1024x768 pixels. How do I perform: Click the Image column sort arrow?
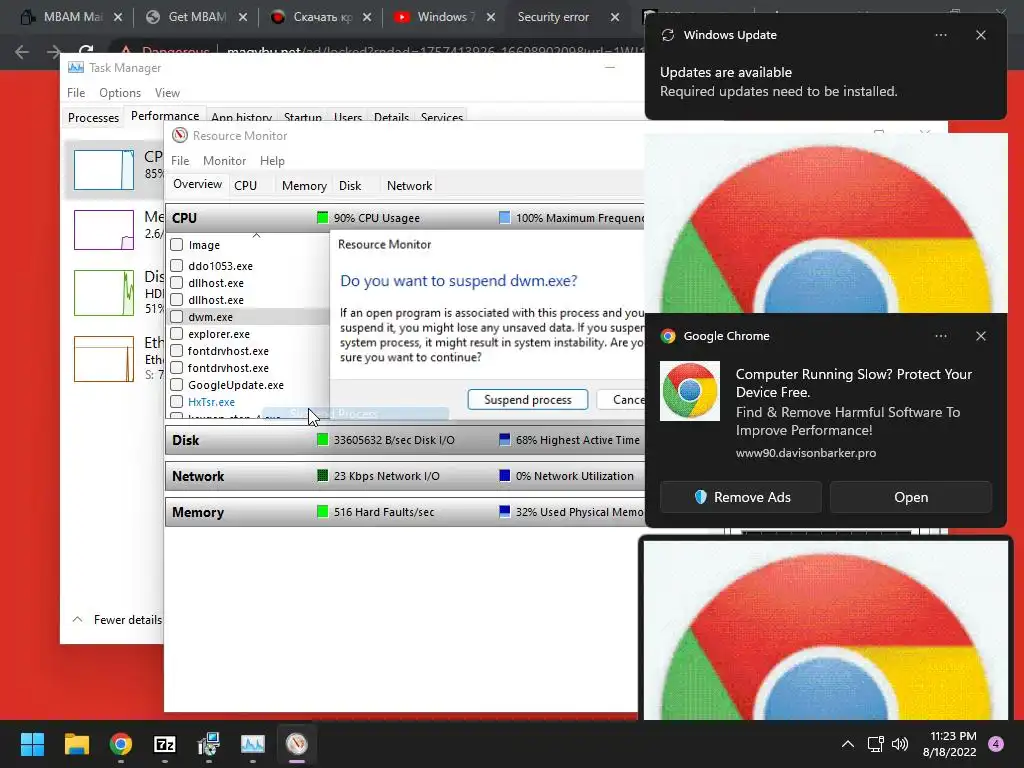pyautogui.click(x=257, y=235)
